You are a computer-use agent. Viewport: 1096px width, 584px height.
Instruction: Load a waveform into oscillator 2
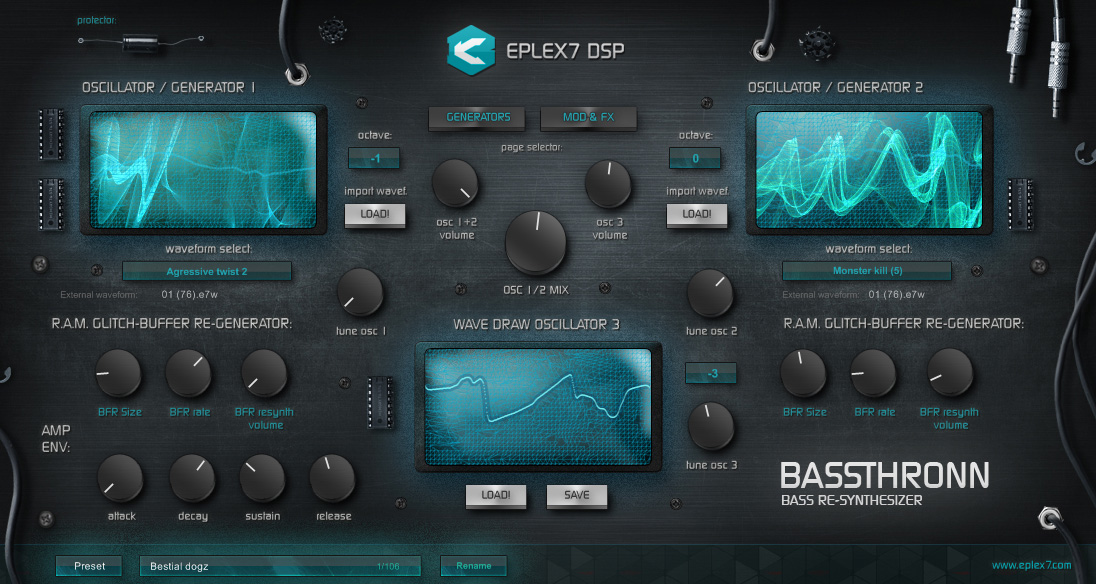point(696,214)
